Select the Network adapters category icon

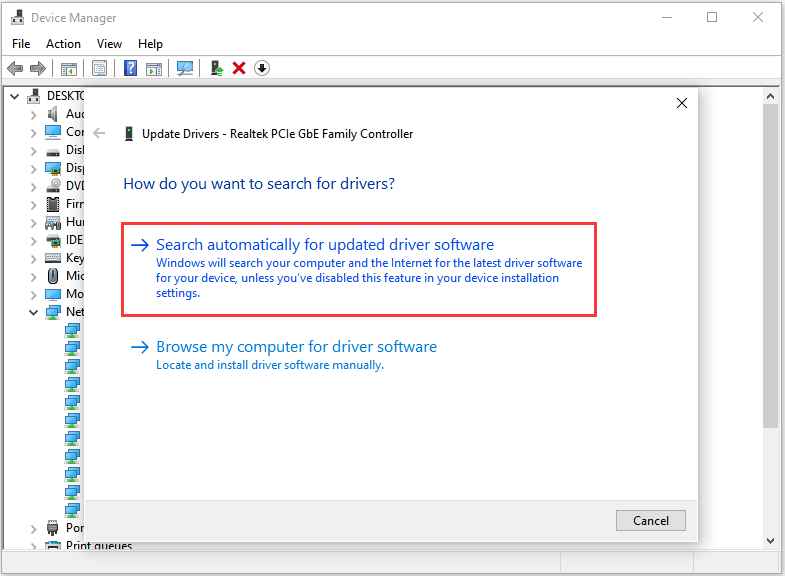coord(53,312)
